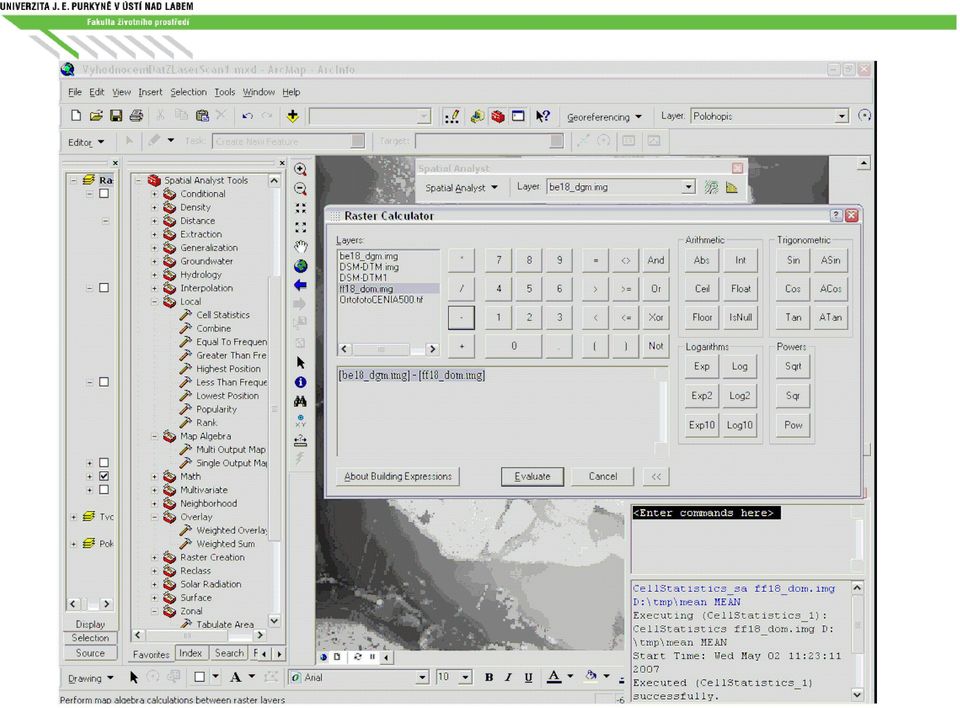Launch ArcCatalog from the standard toolbar
This screenshot has height=708, width=960.
point(477,116)
